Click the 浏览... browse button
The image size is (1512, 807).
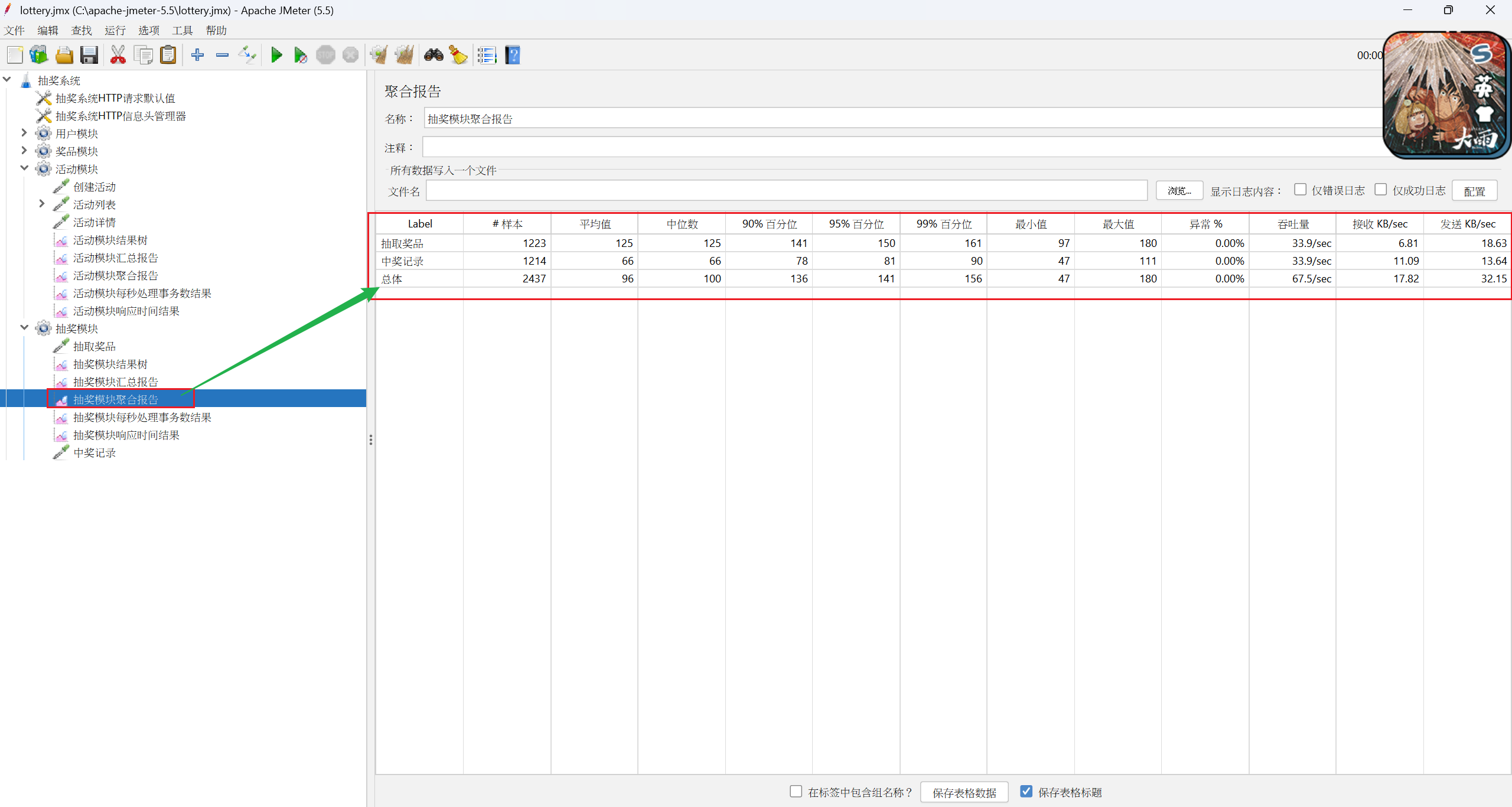(1179, 191)
